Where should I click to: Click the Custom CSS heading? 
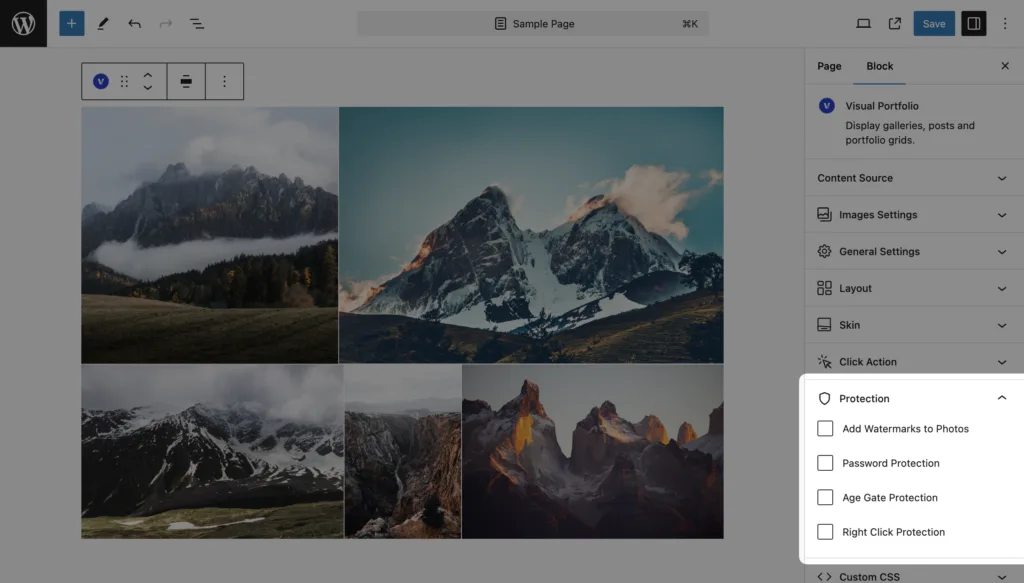tap(869, 577)
